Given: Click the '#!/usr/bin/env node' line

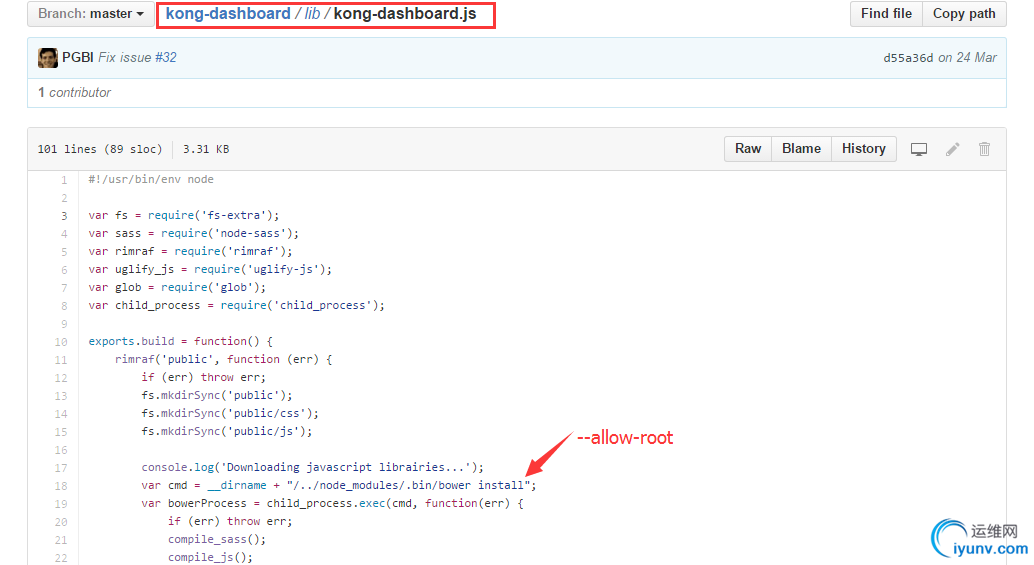Looking at the screenshot, I should point(151,179).
